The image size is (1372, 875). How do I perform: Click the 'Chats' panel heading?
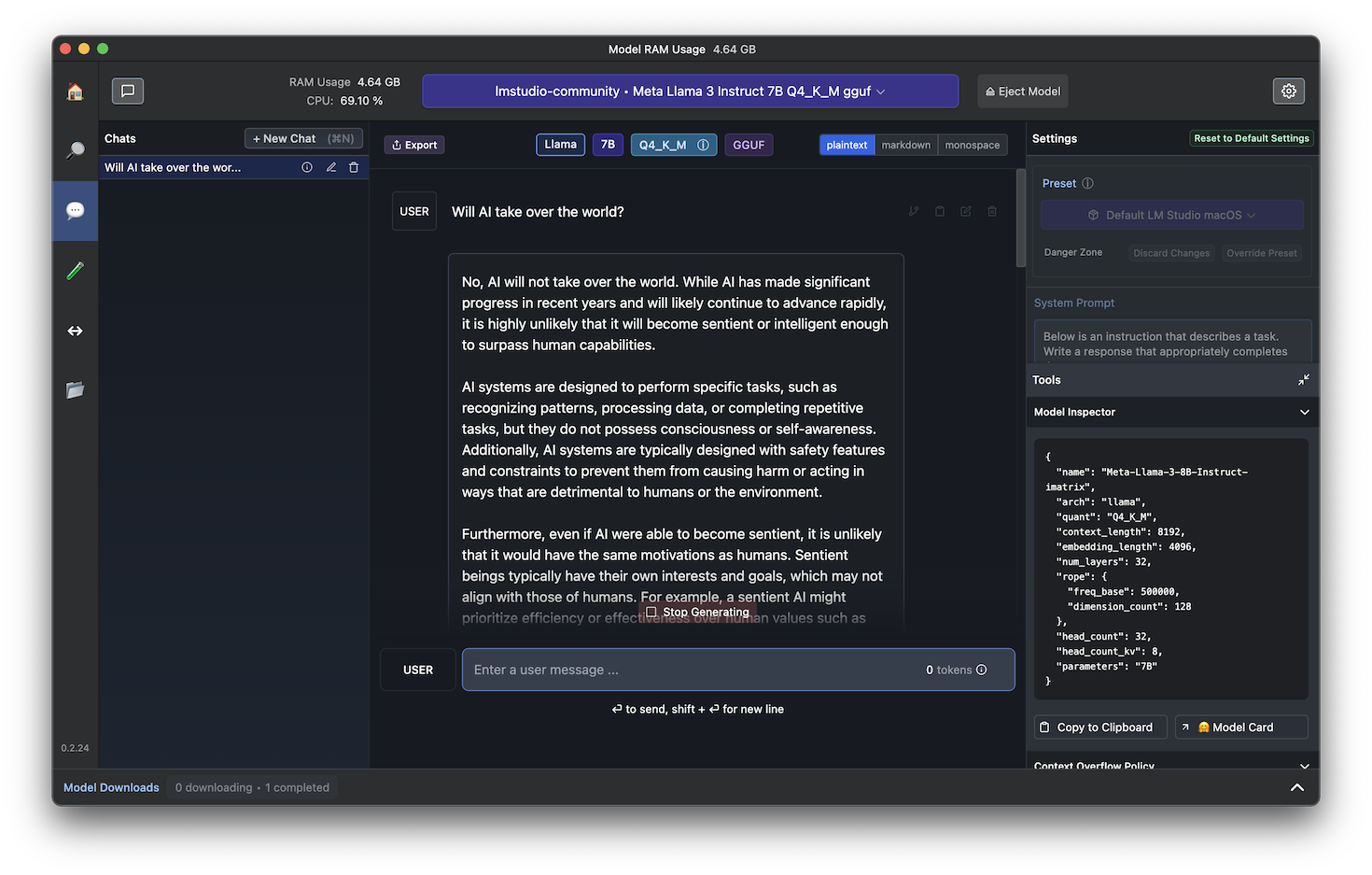coord(120,138)
